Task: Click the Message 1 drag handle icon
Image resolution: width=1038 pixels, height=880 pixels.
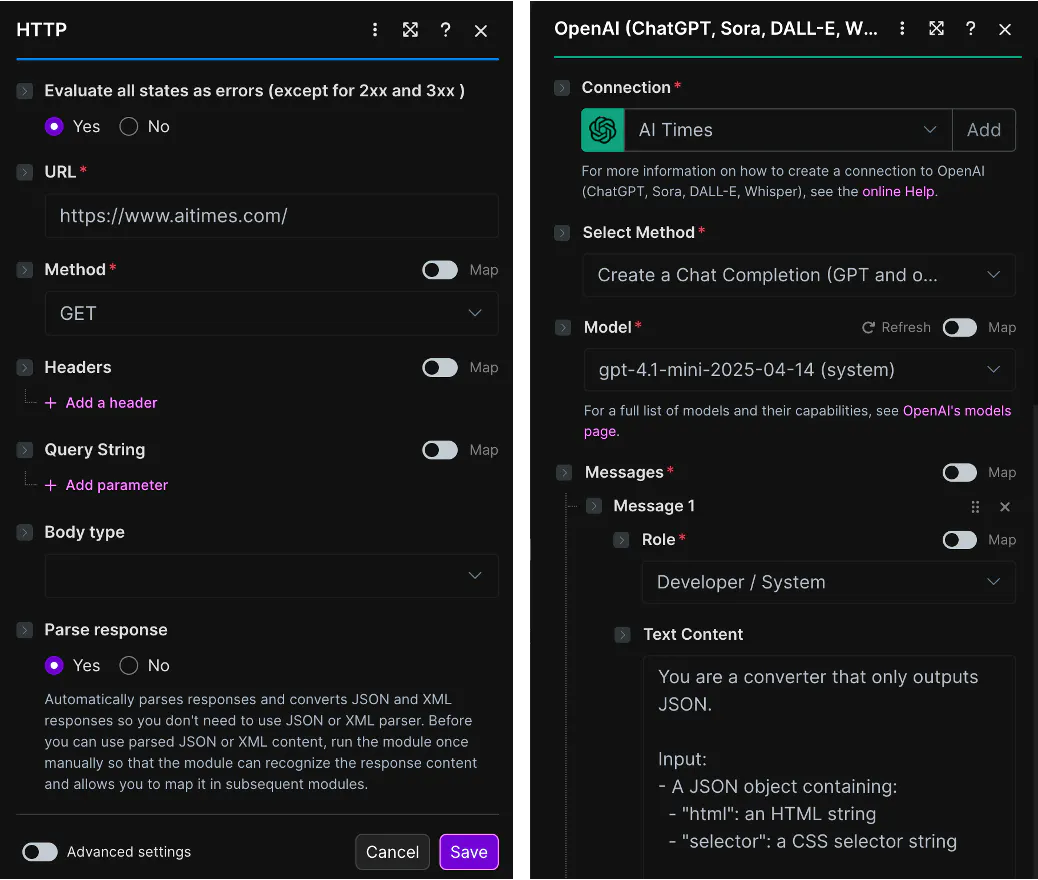Action: click(x=975, y=507)
